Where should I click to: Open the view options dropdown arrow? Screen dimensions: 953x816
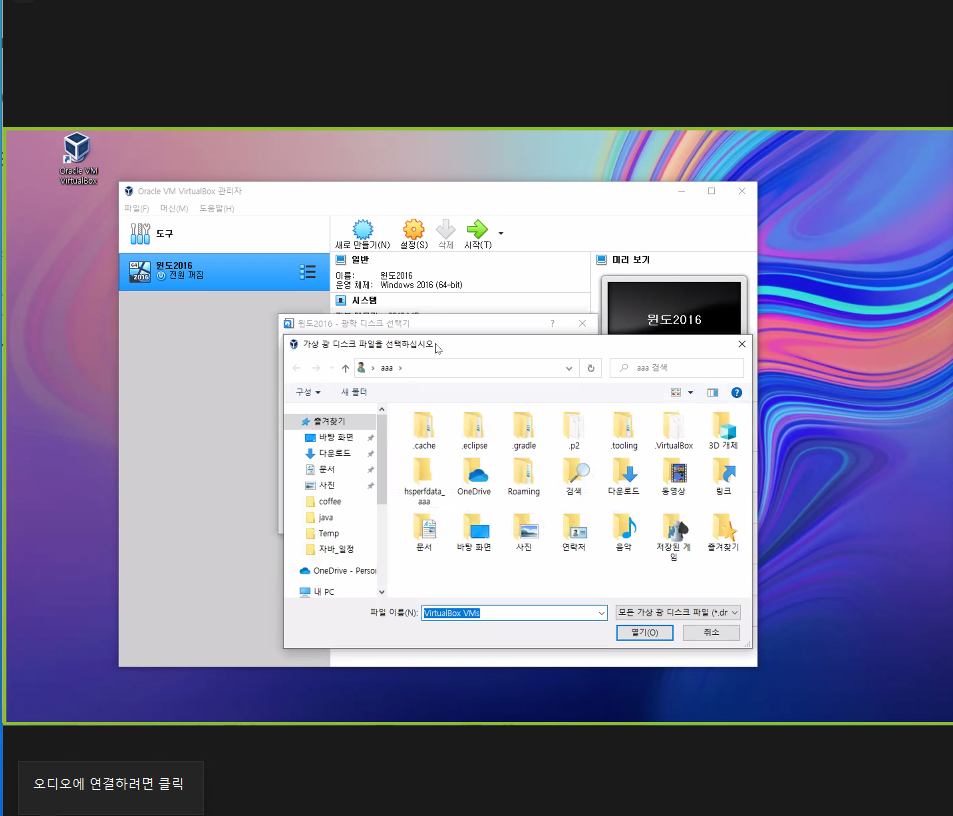690,393
